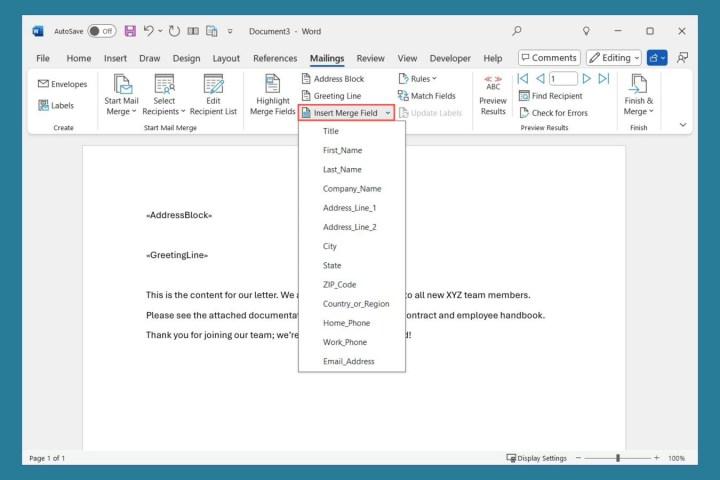Screen dimensions: 720x480
Task: Open the Comments button
Action: point(548,58)
